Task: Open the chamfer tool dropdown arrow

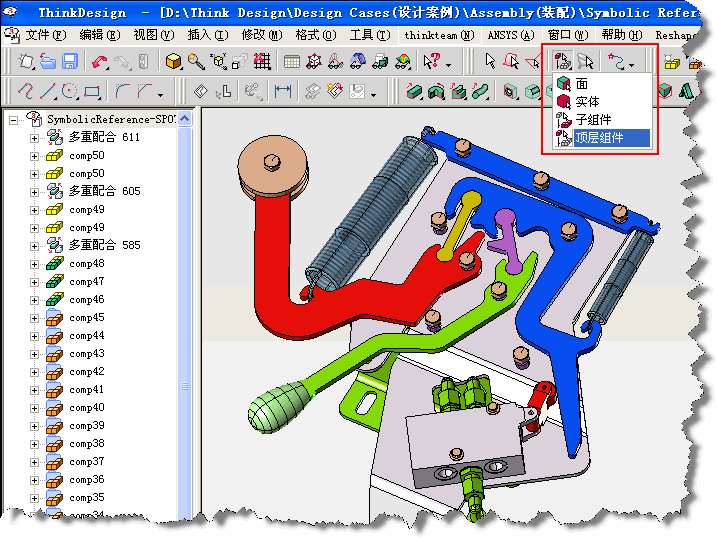Action: coord(160,95)
